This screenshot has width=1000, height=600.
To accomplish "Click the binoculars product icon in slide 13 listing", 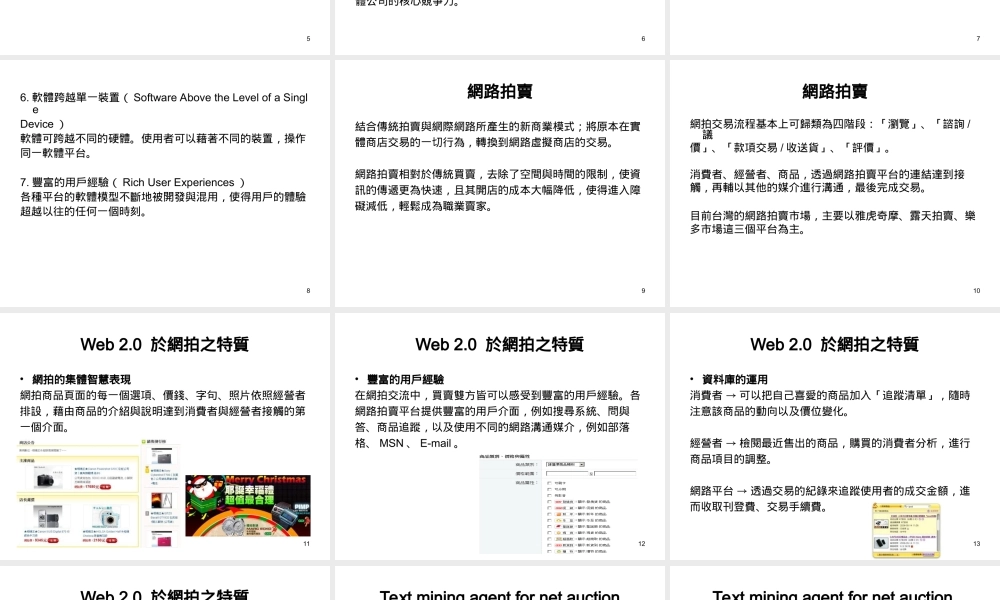I will [881, 541].
